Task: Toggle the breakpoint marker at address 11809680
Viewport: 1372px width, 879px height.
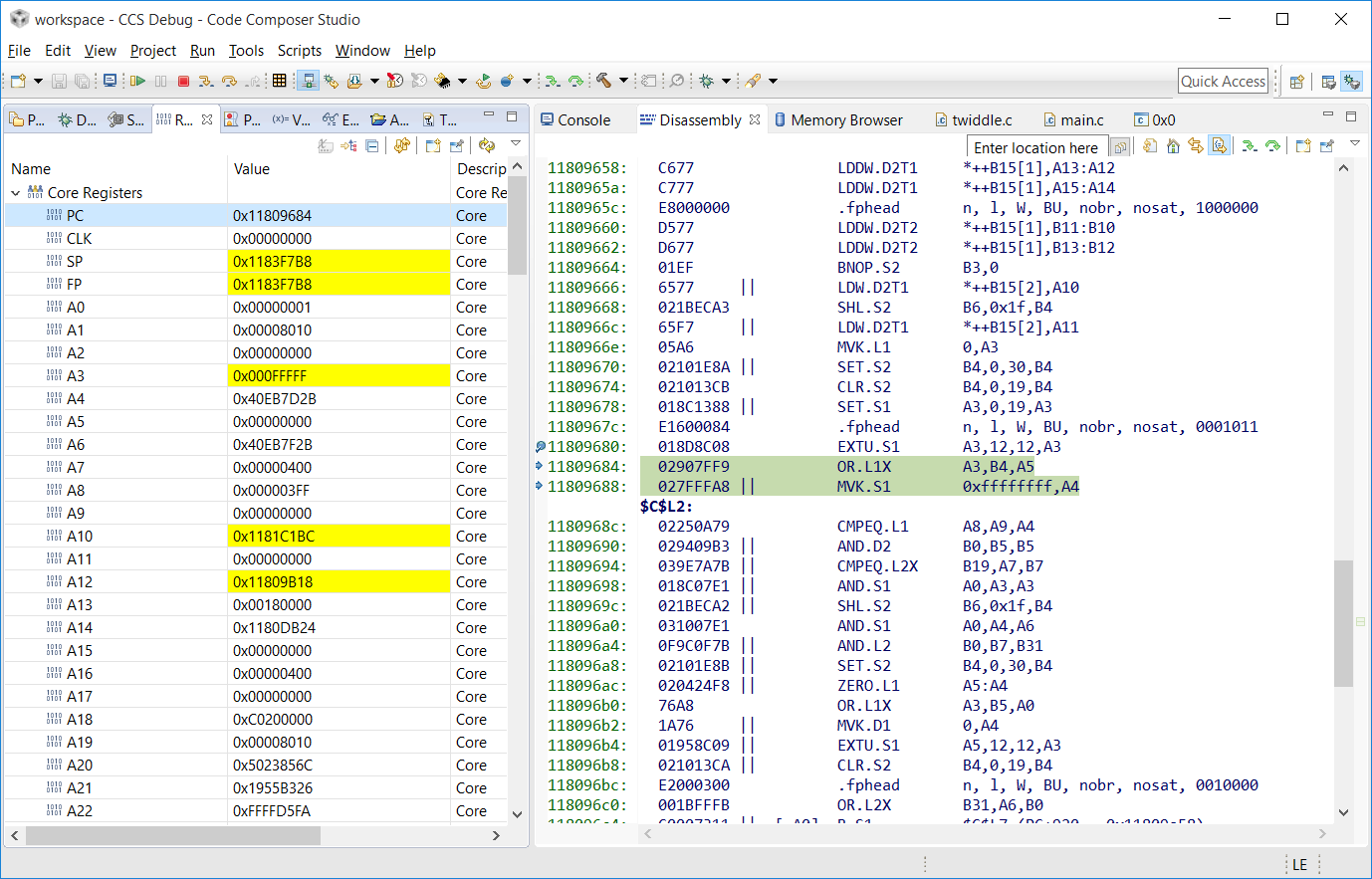Action: click(x=541, y=447)
